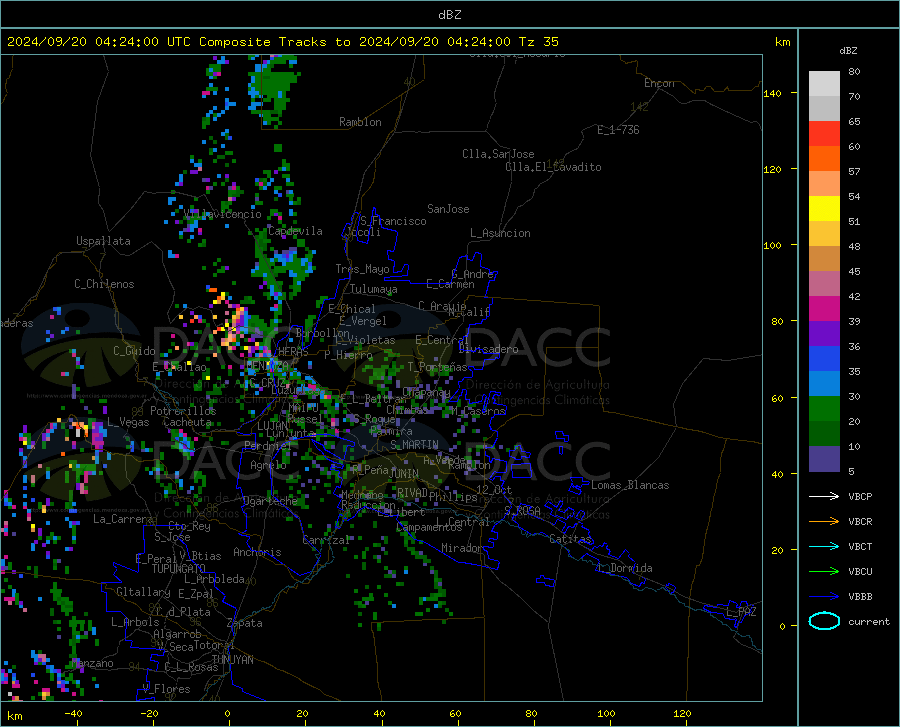Select the 45 dBZ brown swatch

pos(824,259)
